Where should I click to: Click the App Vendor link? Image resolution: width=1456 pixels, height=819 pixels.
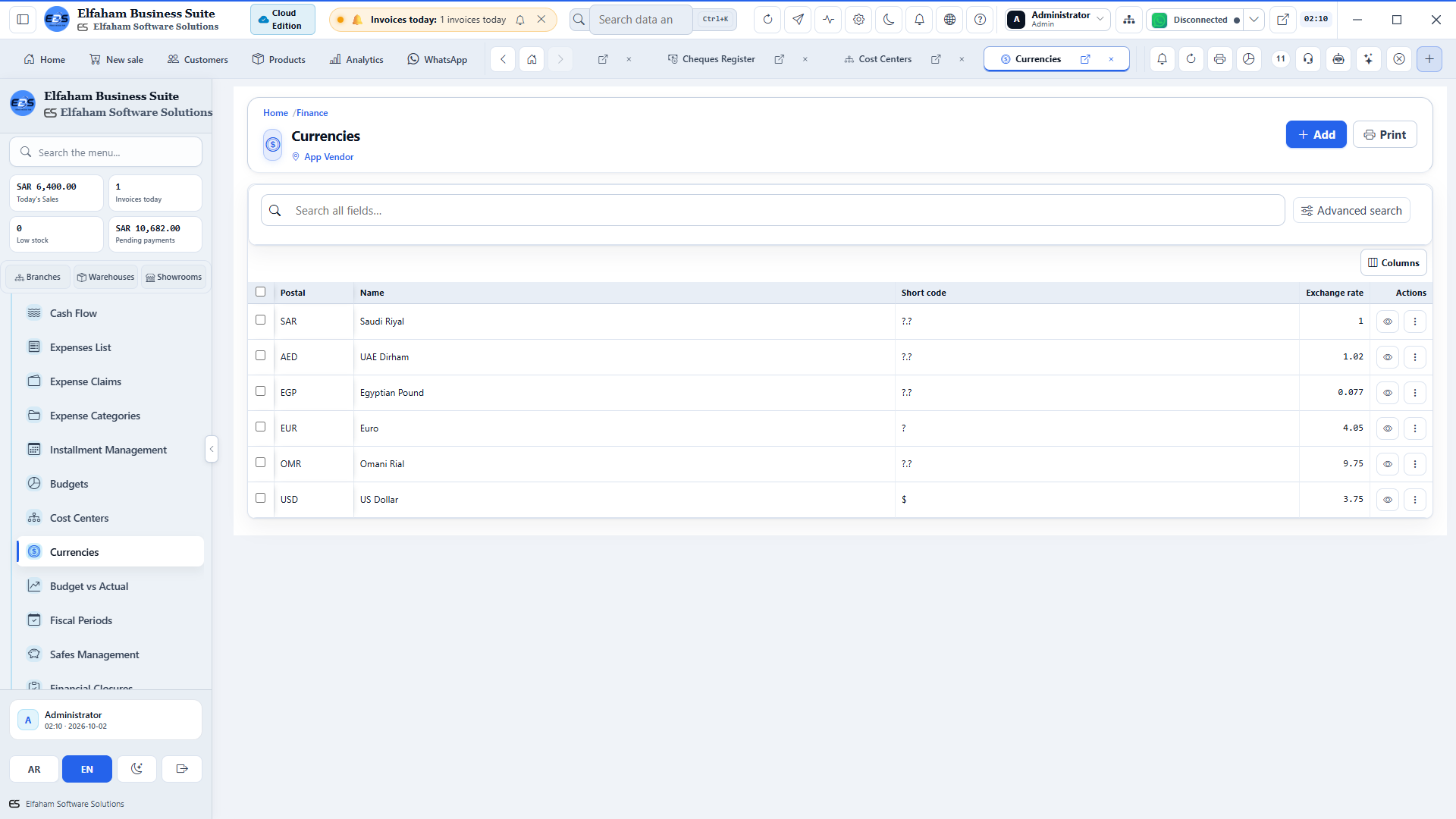pyautogui.click(x=329, y=157)
